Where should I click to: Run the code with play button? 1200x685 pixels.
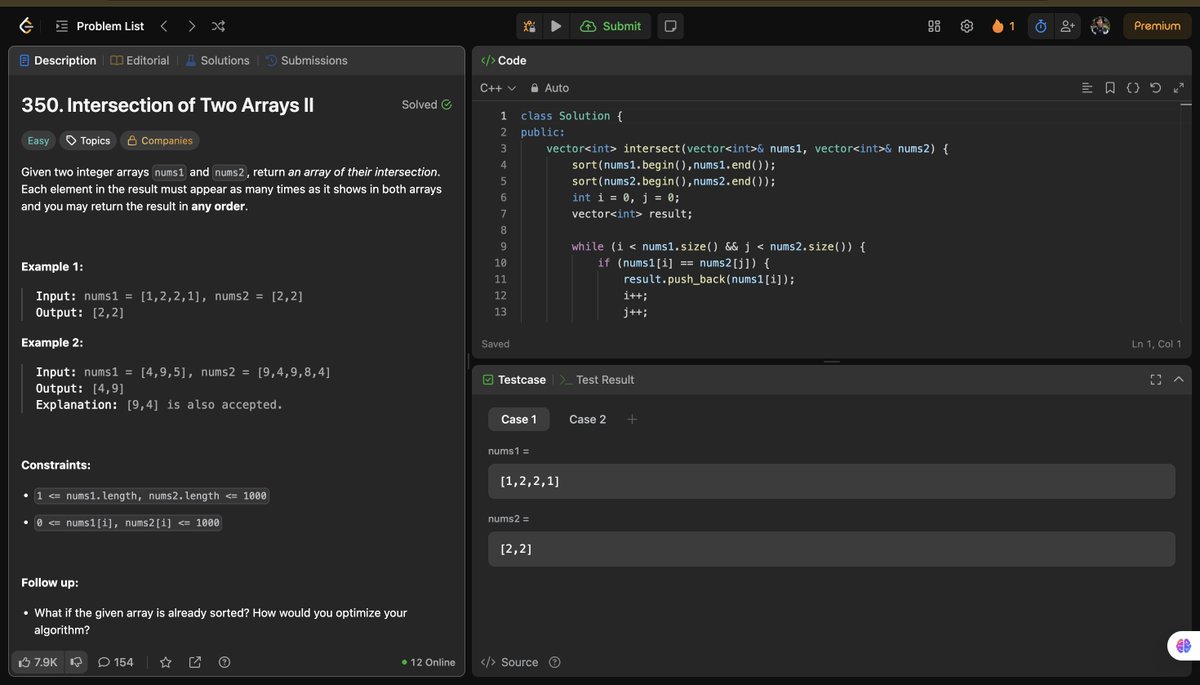click(x=556, y=26)
